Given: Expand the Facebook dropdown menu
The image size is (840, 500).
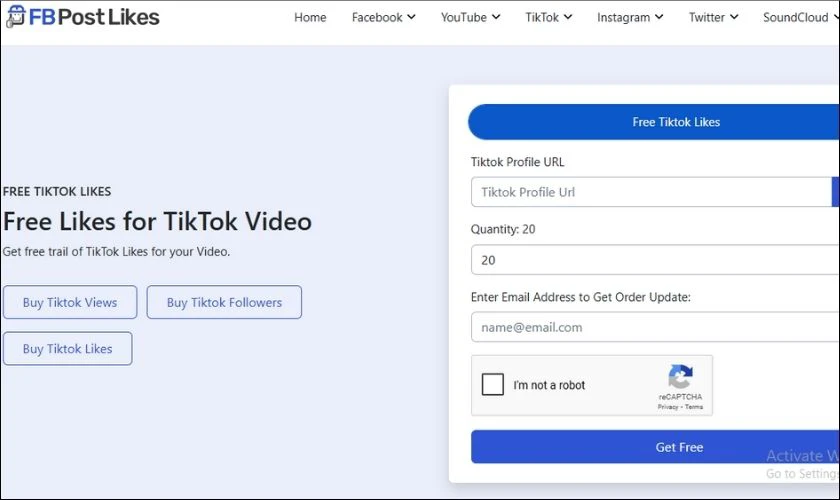Looking at the screenshot, I should pyautogui.click(x=383, y=18).
